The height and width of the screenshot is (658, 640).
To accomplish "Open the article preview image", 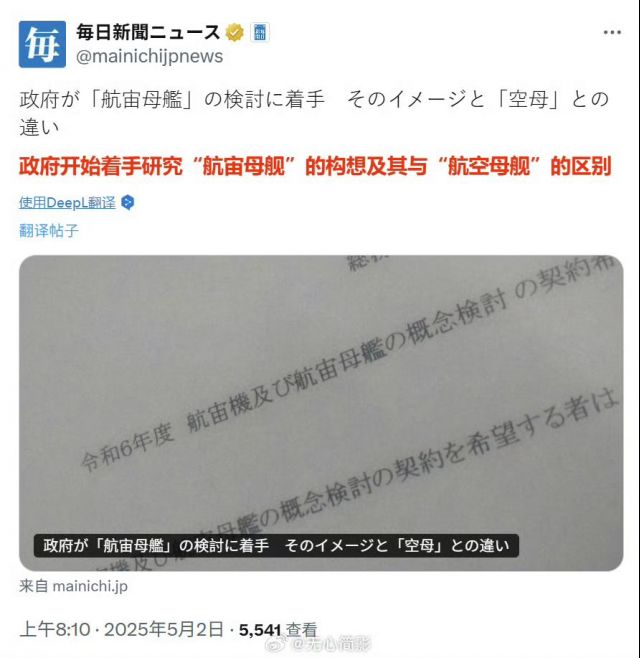I will click(321, 413).
